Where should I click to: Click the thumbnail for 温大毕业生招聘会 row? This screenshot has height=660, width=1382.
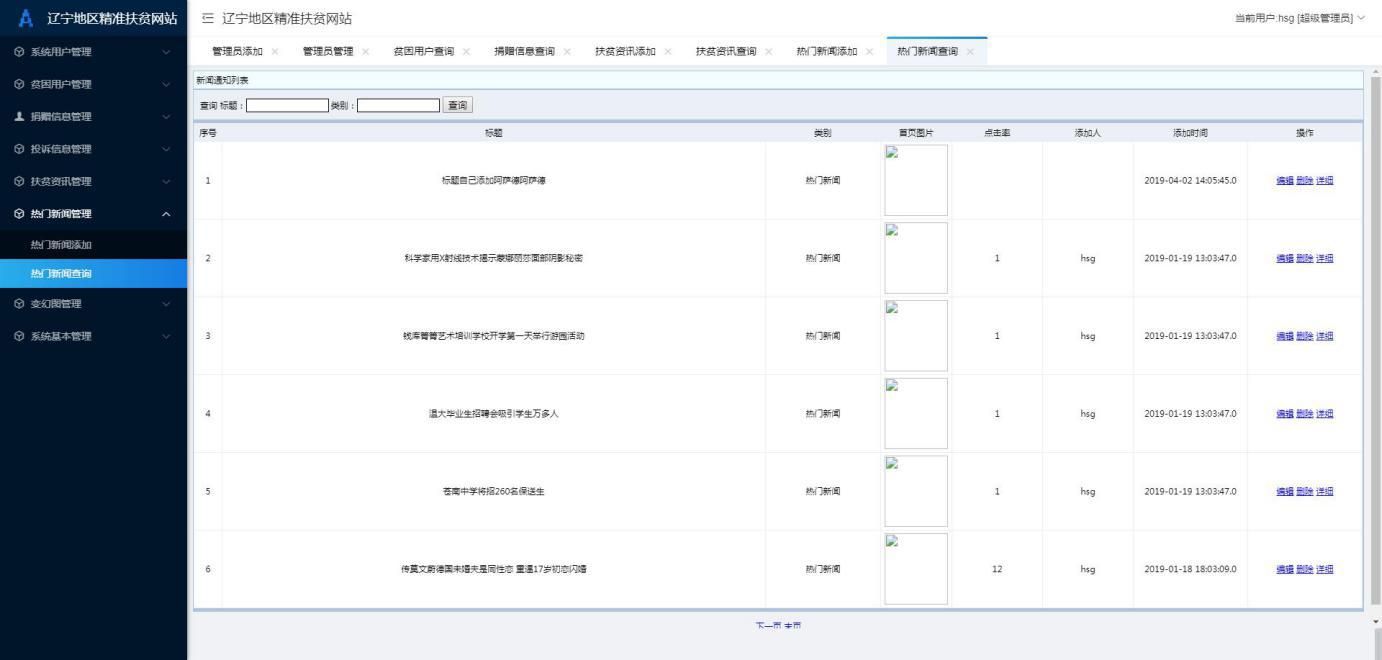[x=916, y=414]
